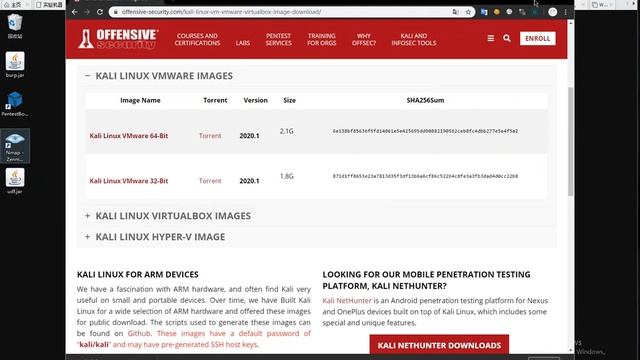Viewport: 640px width, 360px height.
Task: Click the 2020.1 version of 64-Bit row
Action: point(249,136)
